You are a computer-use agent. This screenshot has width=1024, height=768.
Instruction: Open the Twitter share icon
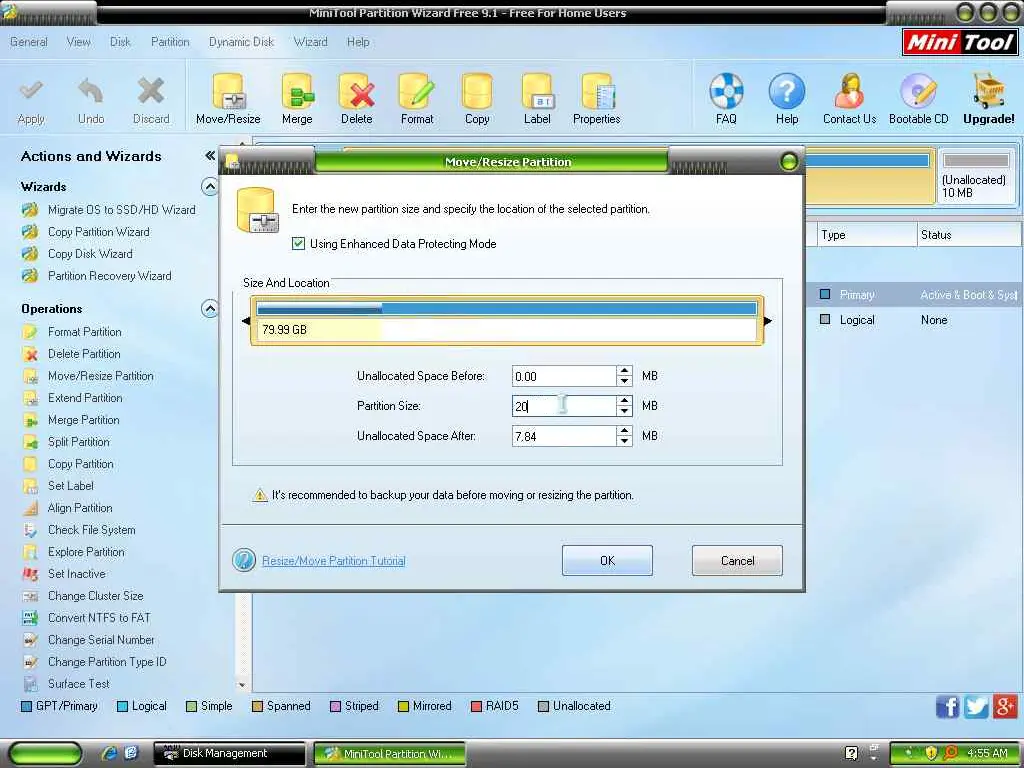pos(976,706)
